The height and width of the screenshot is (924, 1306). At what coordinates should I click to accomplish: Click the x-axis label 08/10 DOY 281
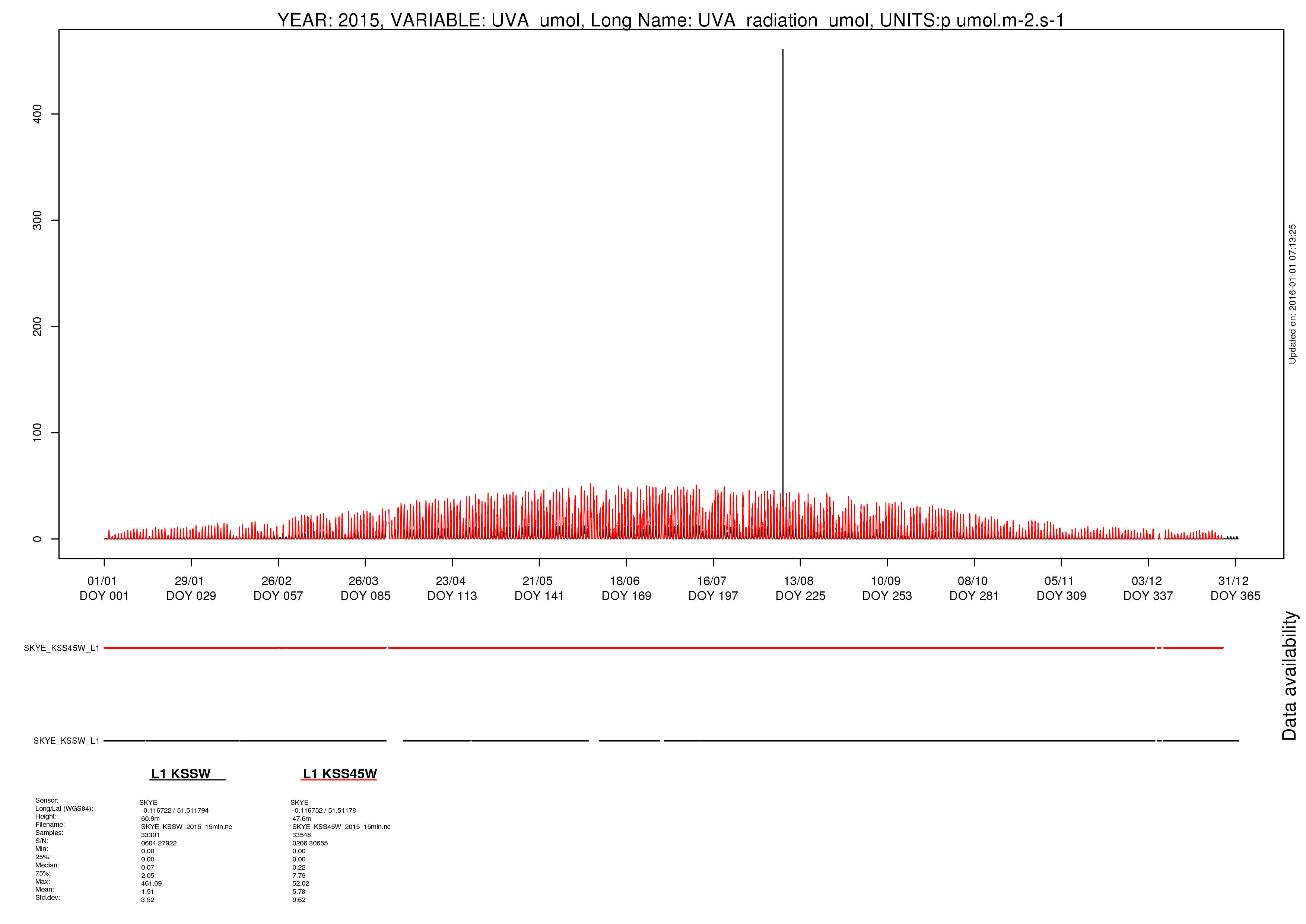(x=975, y=588)
